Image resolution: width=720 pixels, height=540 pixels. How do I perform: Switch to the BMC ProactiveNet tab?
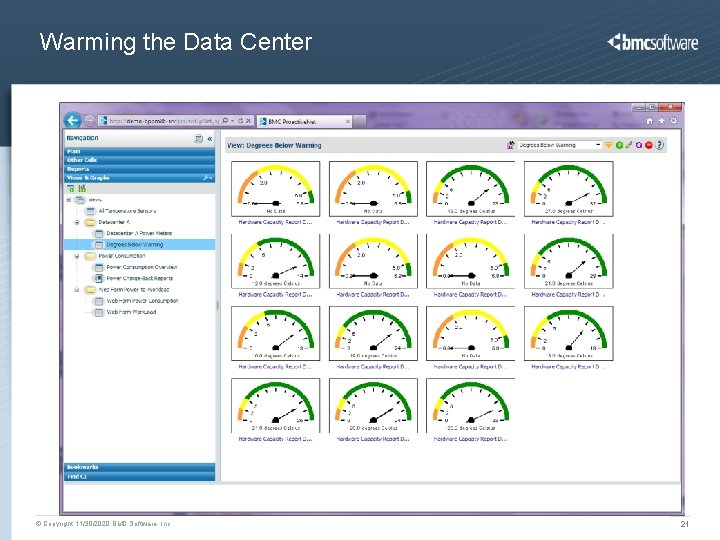pyautogui.click(x=305, y=121)
